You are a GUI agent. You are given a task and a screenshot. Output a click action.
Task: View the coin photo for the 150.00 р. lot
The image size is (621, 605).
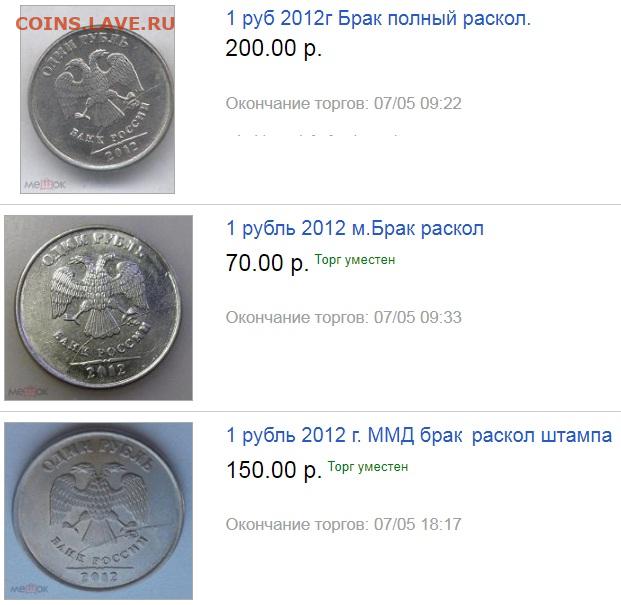[x=99, y=511]
